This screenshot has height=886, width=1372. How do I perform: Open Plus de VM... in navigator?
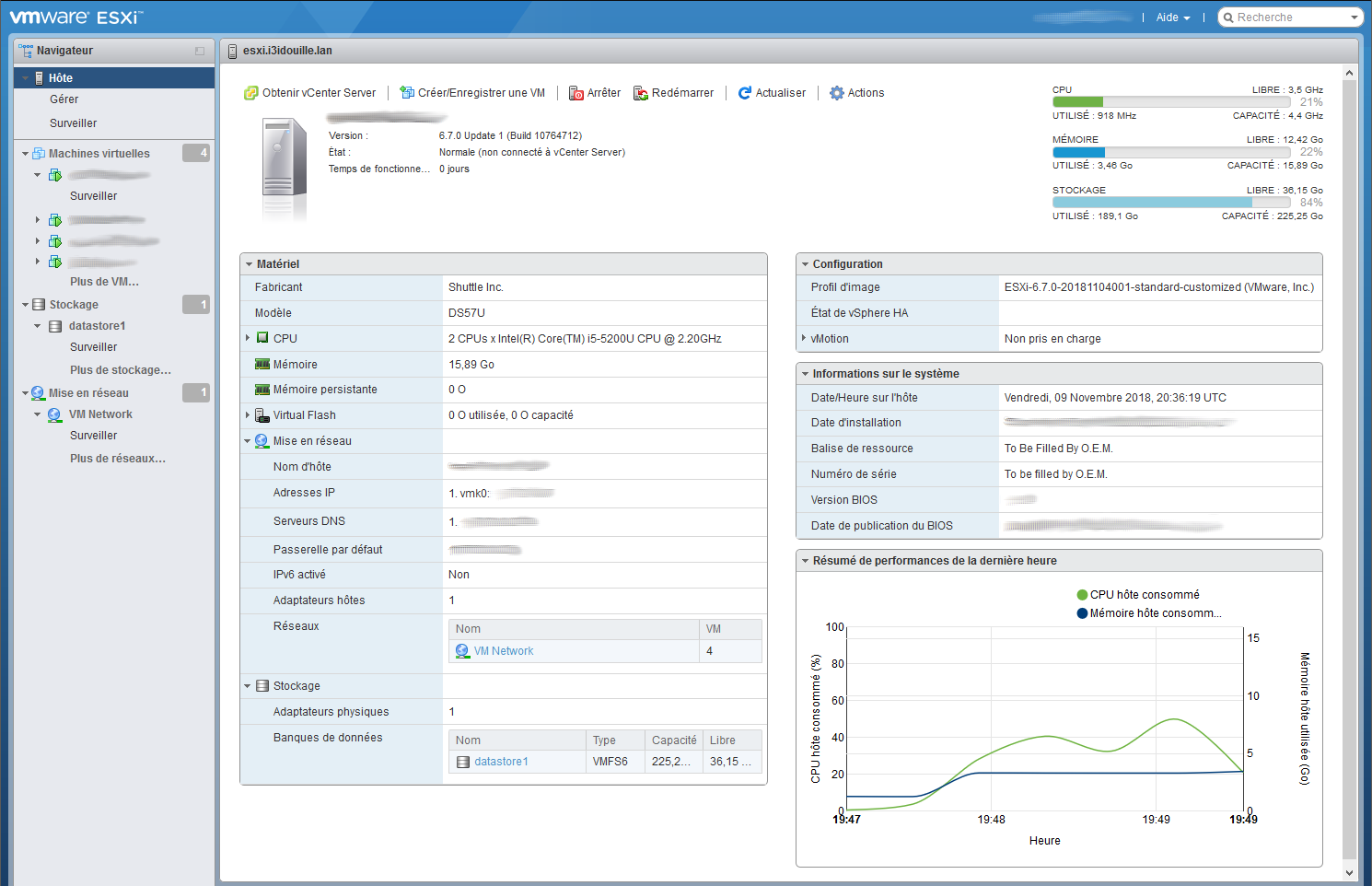pyautogui.click(x=104, y=282)
